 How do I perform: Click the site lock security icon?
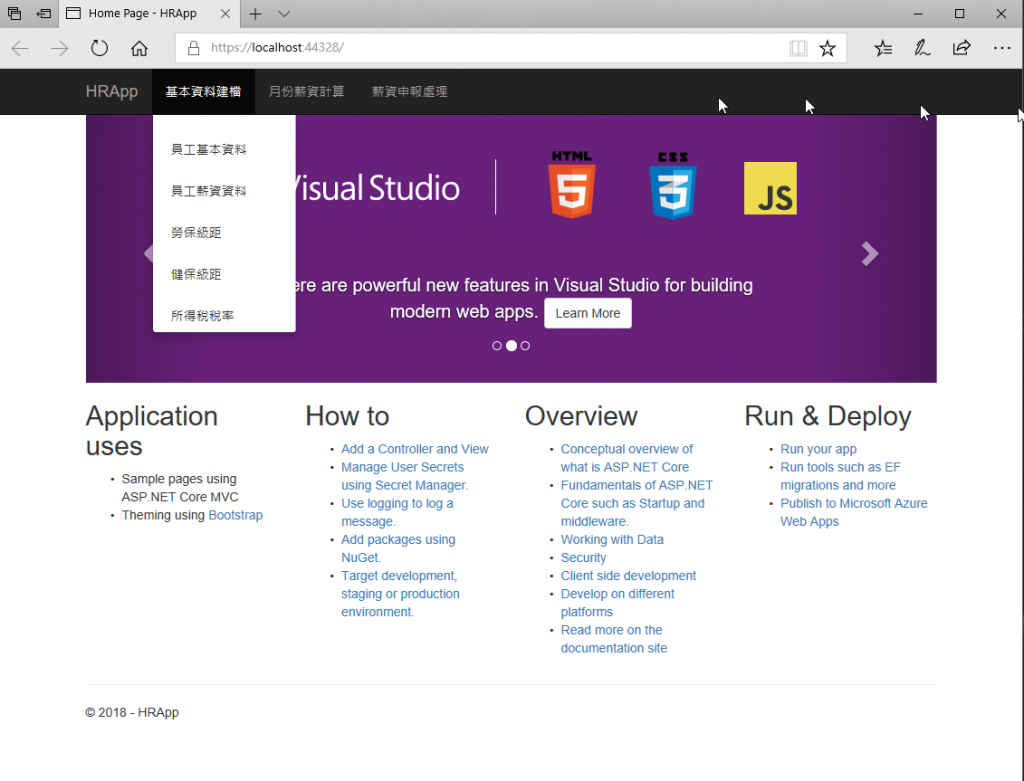[x=193, y=48]
